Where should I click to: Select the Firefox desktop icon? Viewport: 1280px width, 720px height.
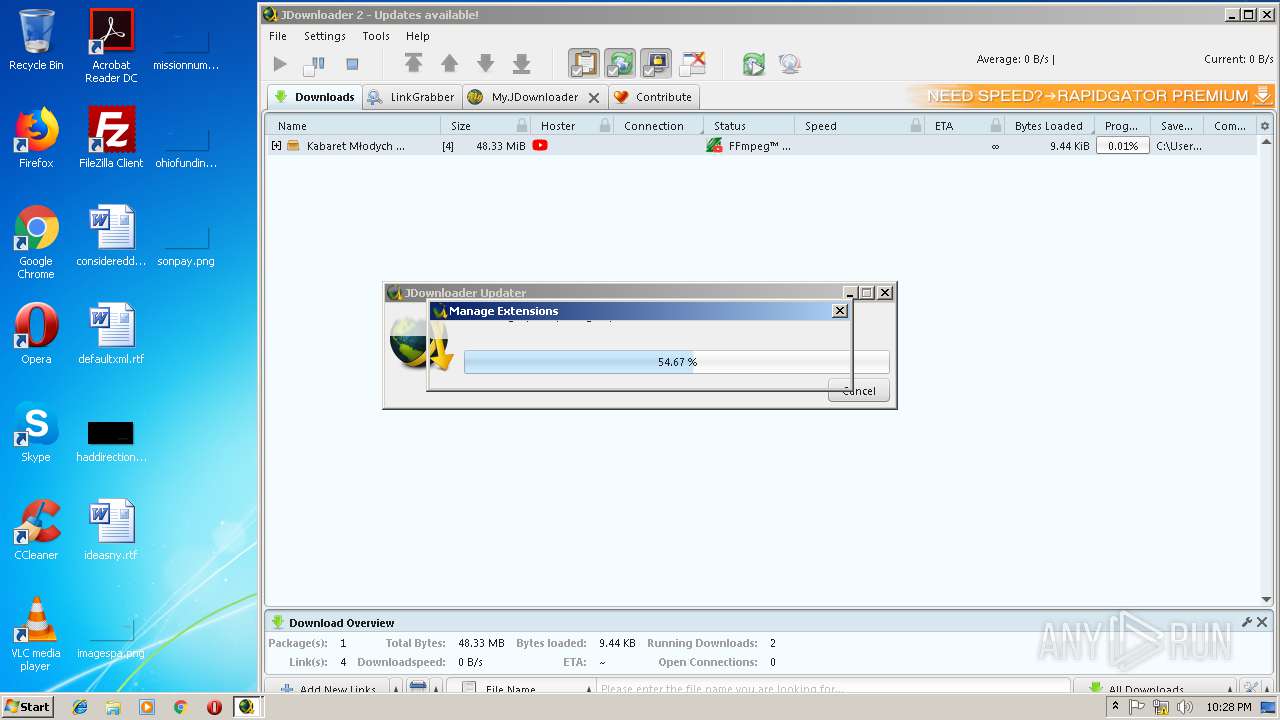pyautogui.click(x=36, y=138)
